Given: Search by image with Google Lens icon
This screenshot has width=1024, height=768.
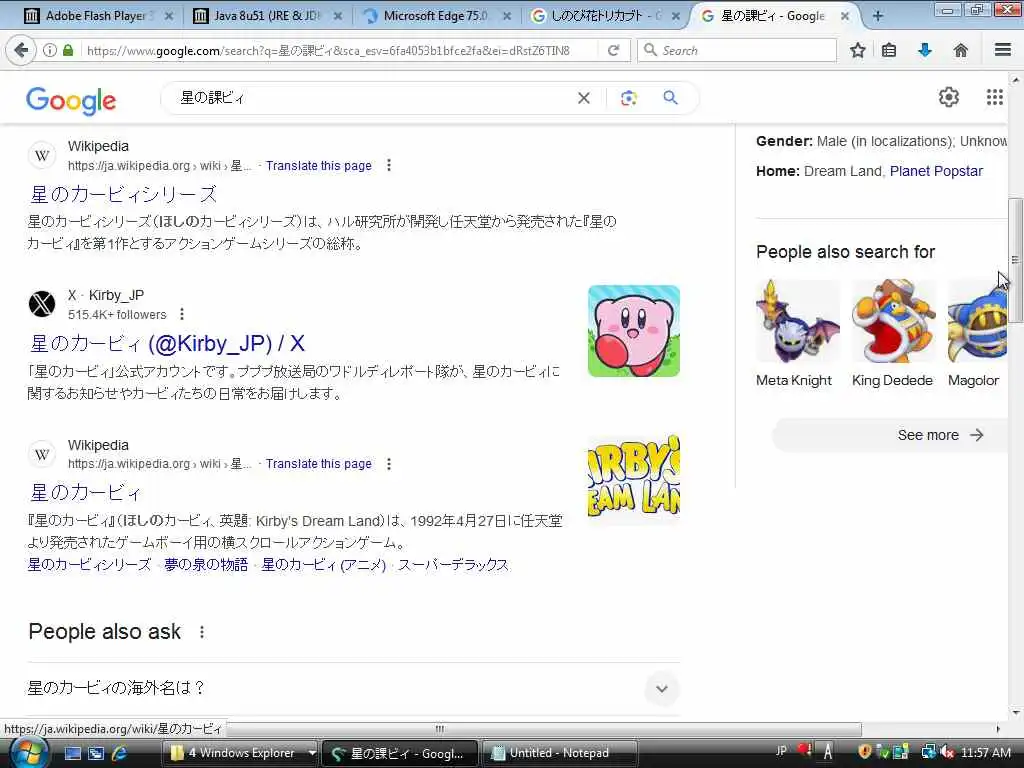Looking at the screenshot, I should click(628, 98).
